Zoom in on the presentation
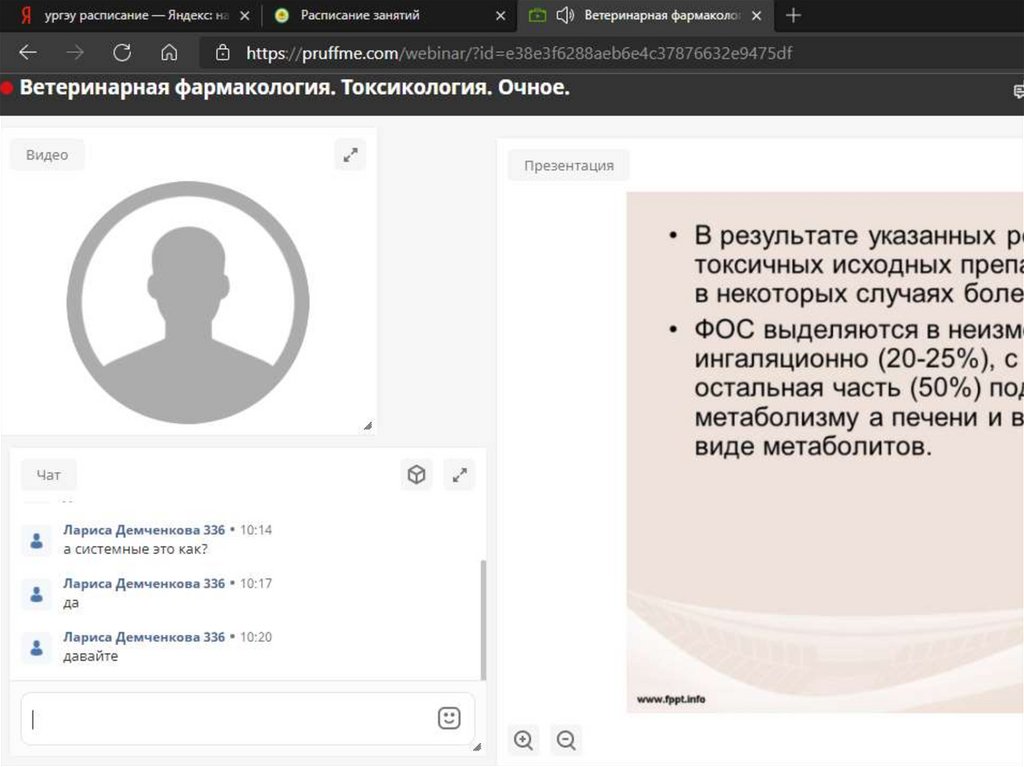1024x767 pixels. [x=523, y=740]
